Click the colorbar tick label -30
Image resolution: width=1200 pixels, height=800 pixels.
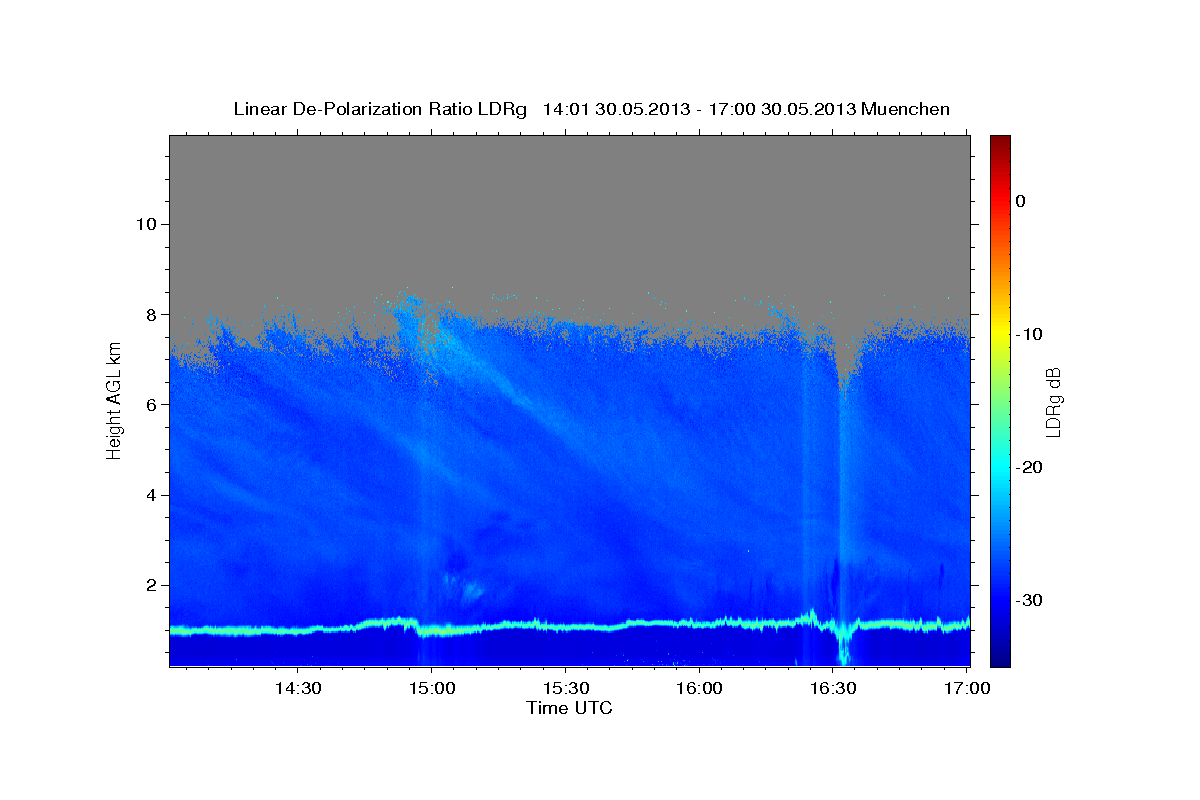[1029, 600]
